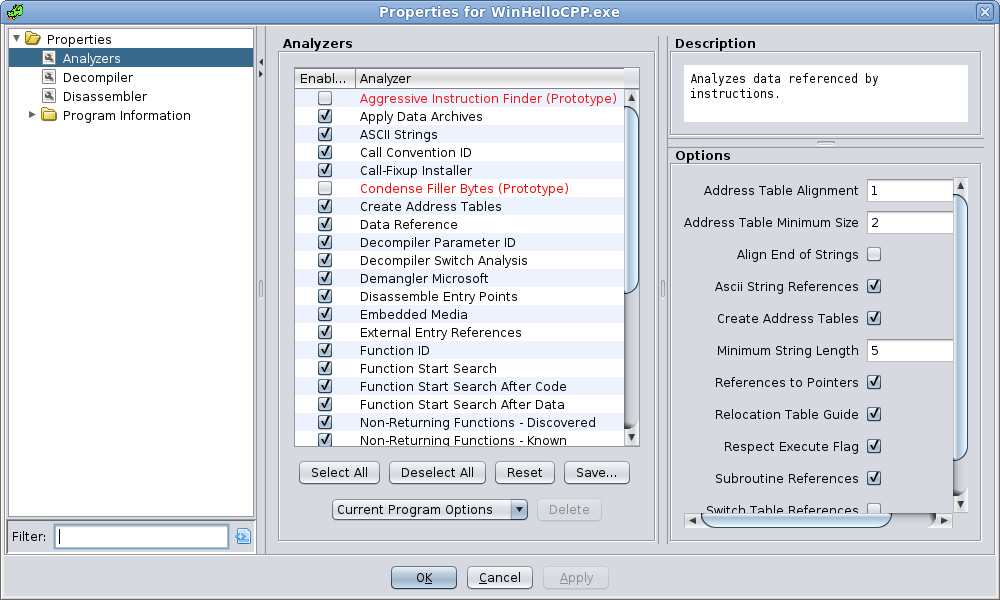The width and height of the screenshot is (1000, 600).
Task: Click the Save... button
Action: pos(596,473)
